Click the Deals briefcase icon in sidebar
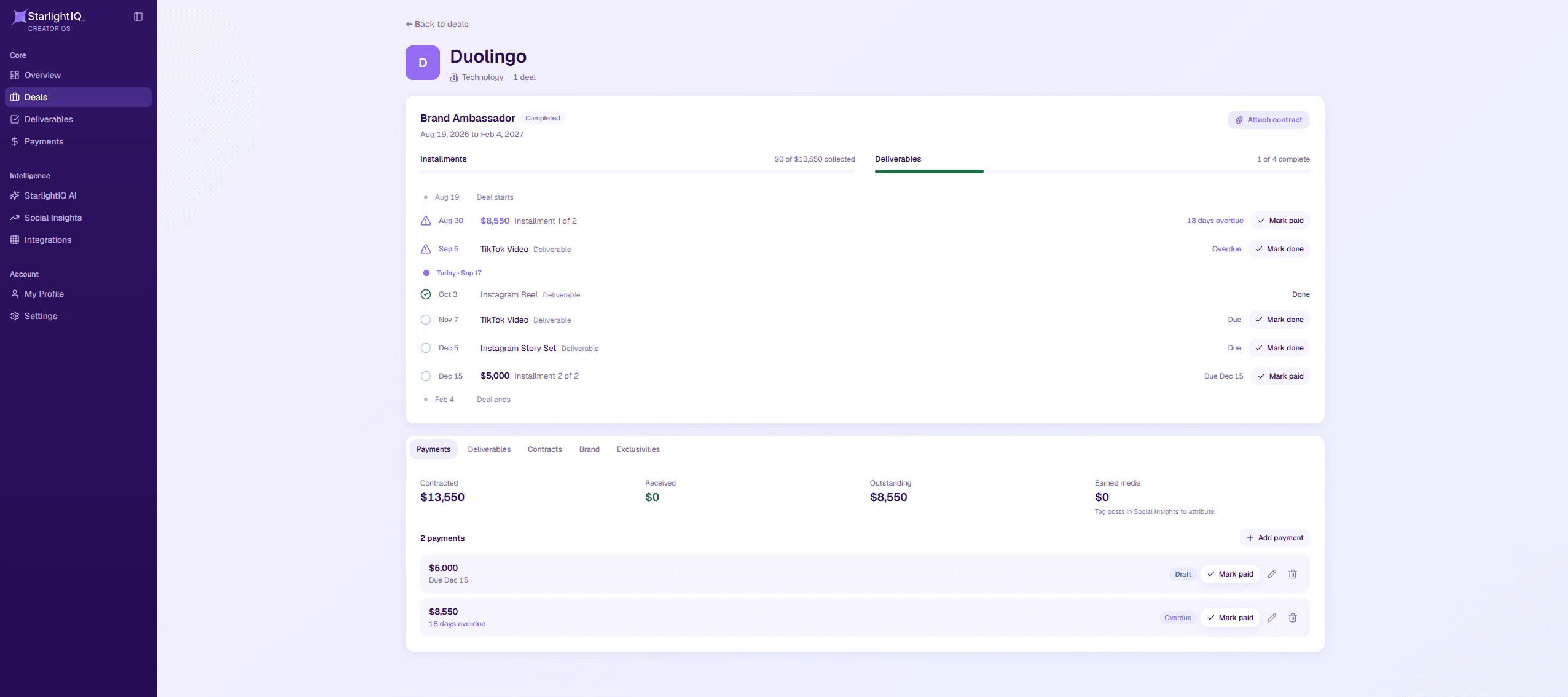 (15, 97)
